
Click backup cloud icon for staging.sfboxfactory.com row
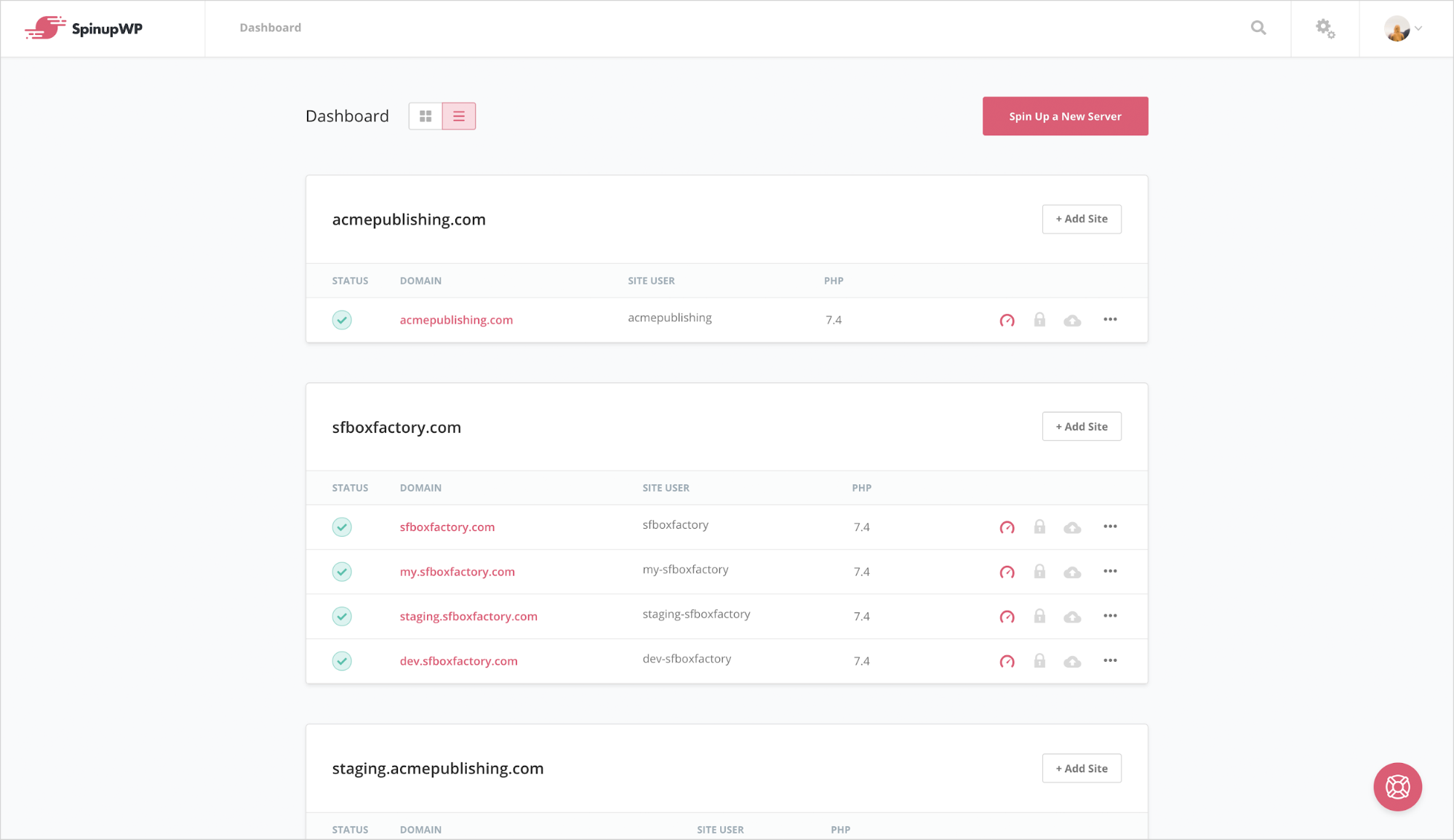click(1072, 617)
